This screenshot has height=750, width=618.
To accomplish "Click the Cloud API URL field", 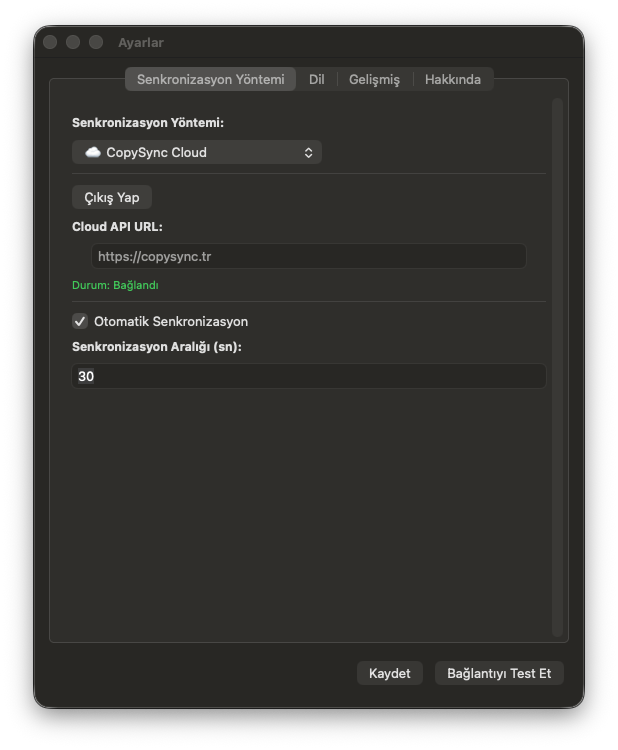I will tap(309, 256).
